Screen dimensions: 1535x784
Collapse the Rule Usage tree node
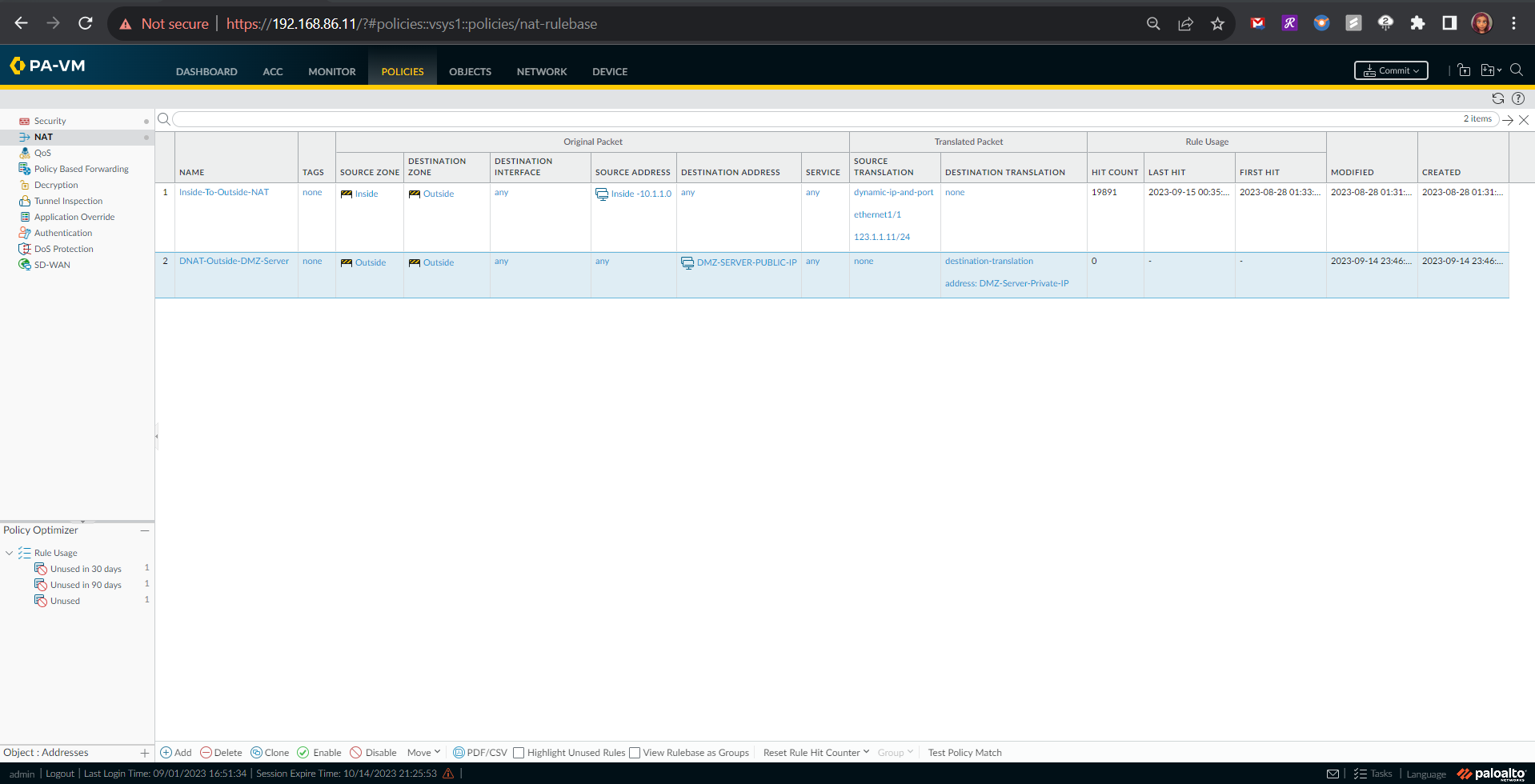click(x=9, y=553)
